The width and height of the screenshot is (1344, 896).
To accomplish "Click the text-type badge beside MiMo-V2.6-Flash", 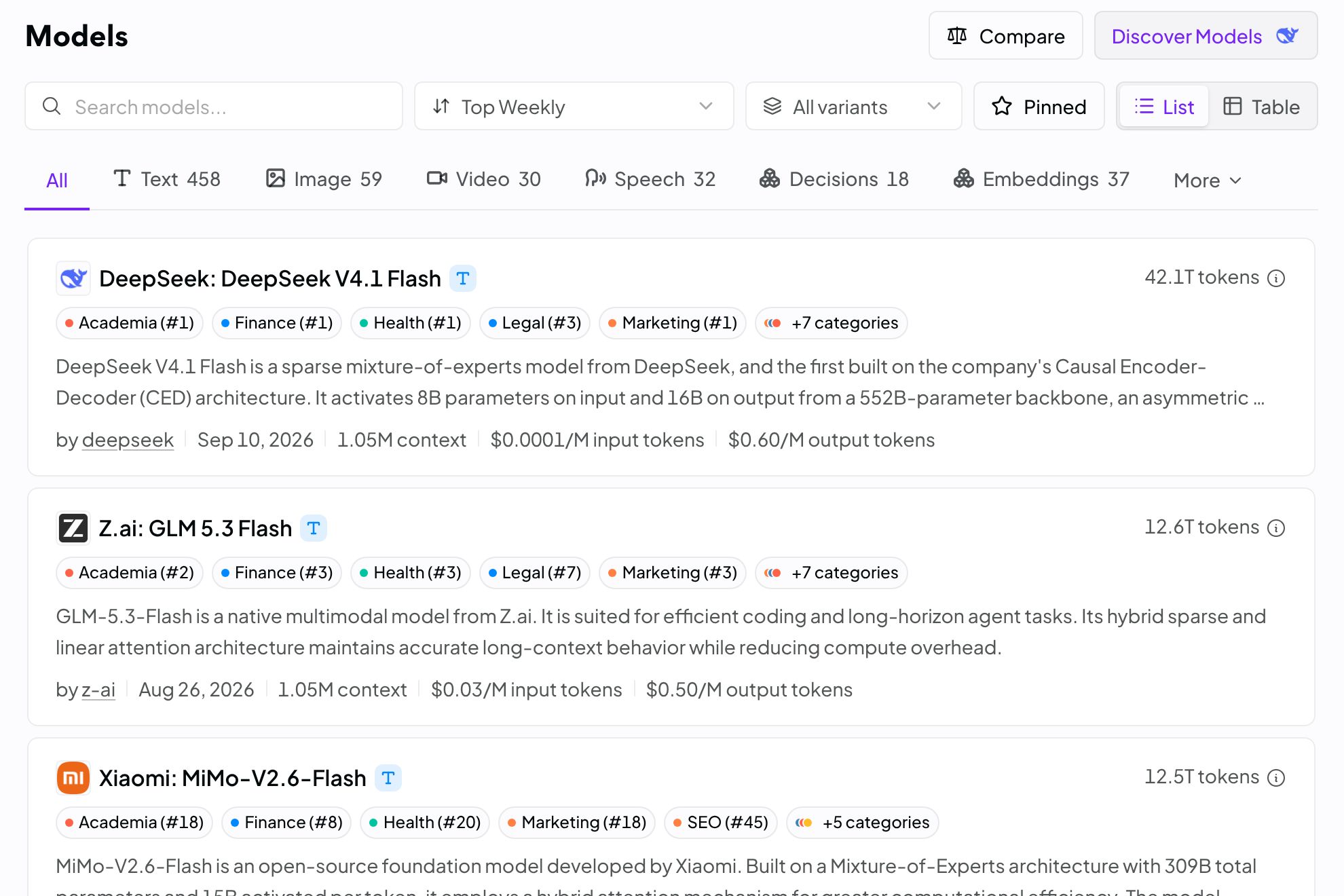I will tap(388, 778).
